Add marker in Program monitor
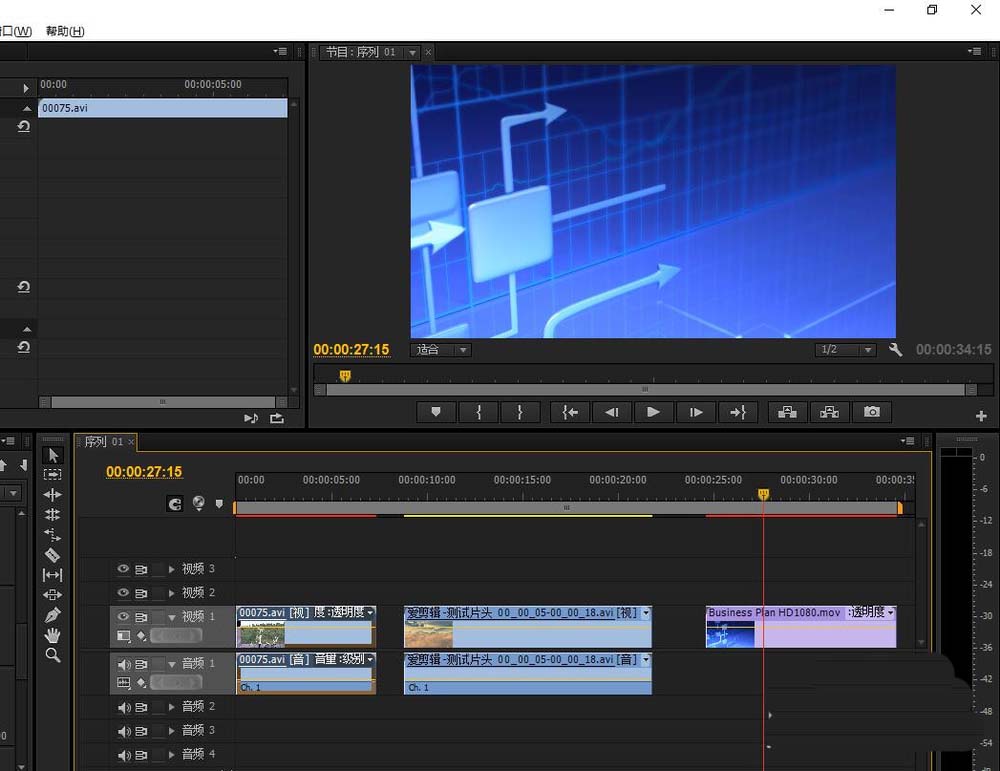The height and width of the screenshot is (771, 1000). (436, 412)
